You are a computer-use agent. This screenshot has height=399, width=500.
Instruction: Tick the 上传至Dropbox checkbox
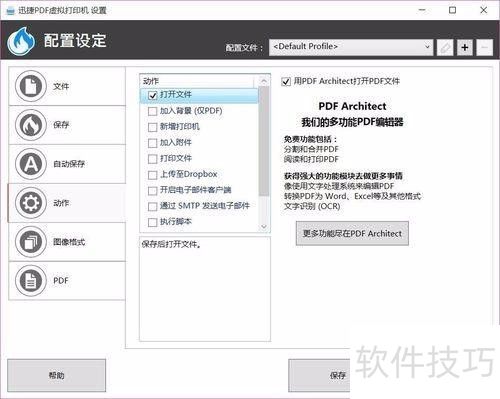click(x=152, y=175)
